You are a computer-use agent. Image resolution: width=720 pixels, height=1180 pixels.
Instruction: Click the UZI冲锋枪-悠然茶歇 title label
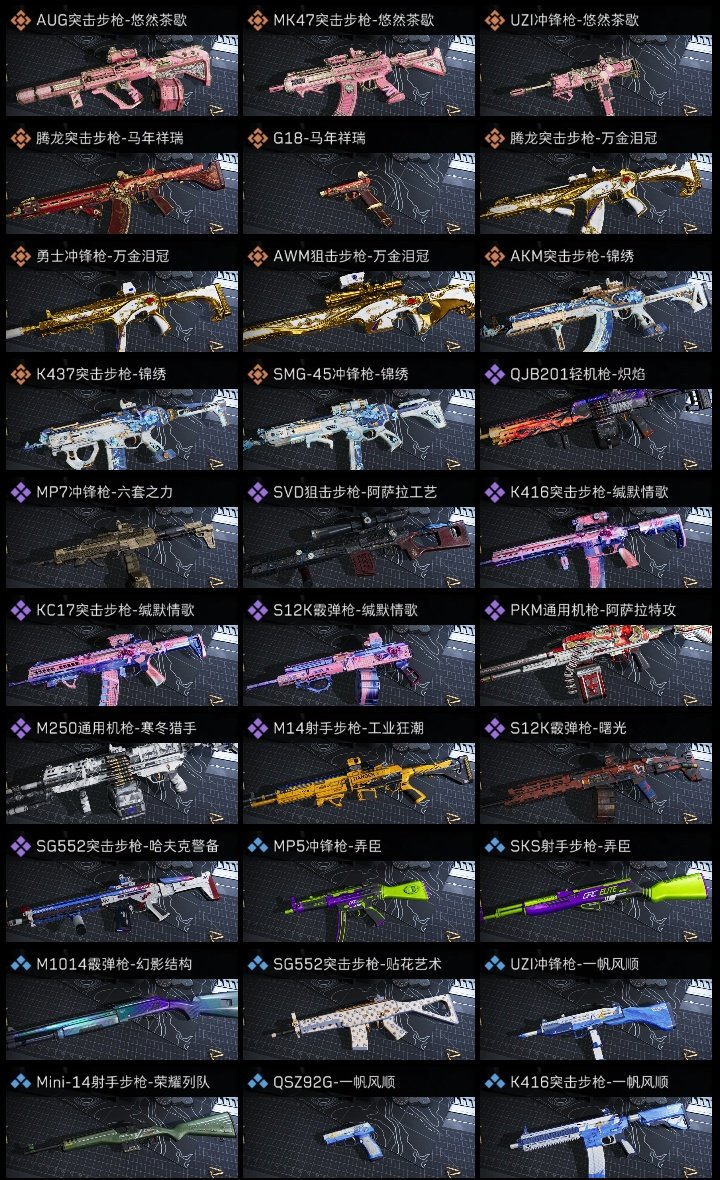574,20
